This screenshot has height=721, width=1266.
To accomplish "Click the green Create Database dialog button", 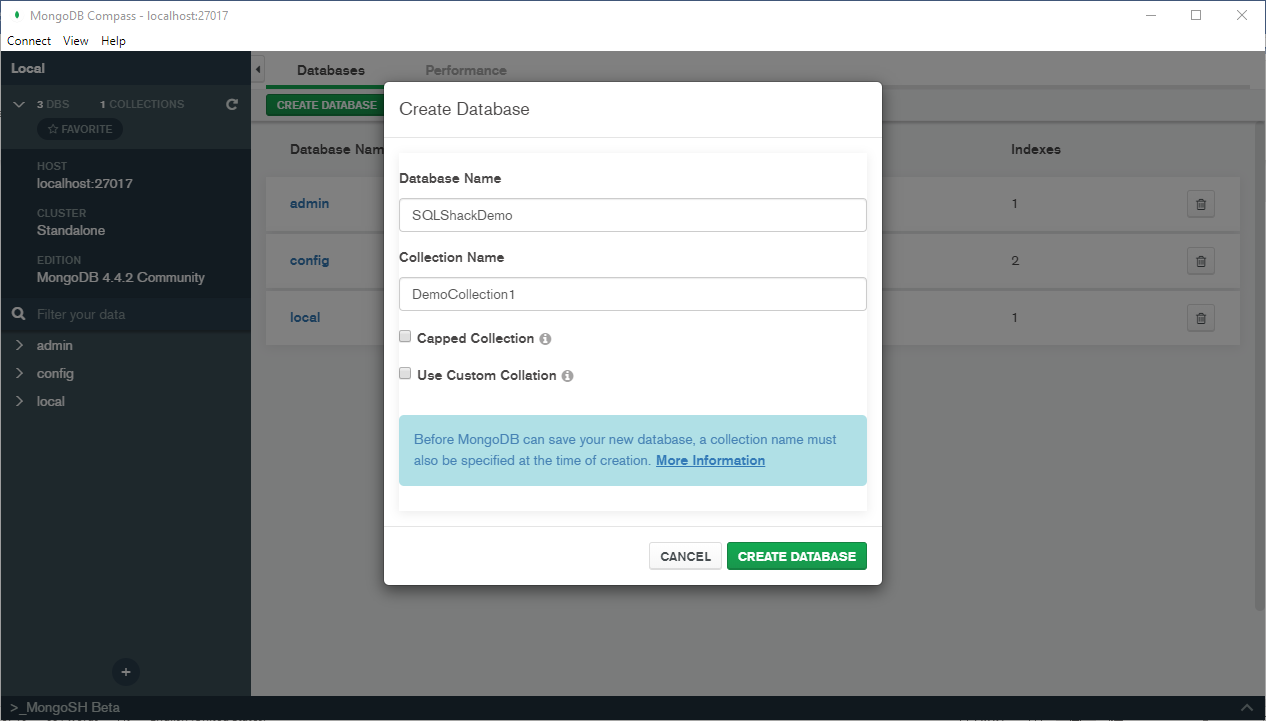I will point(797,556).
